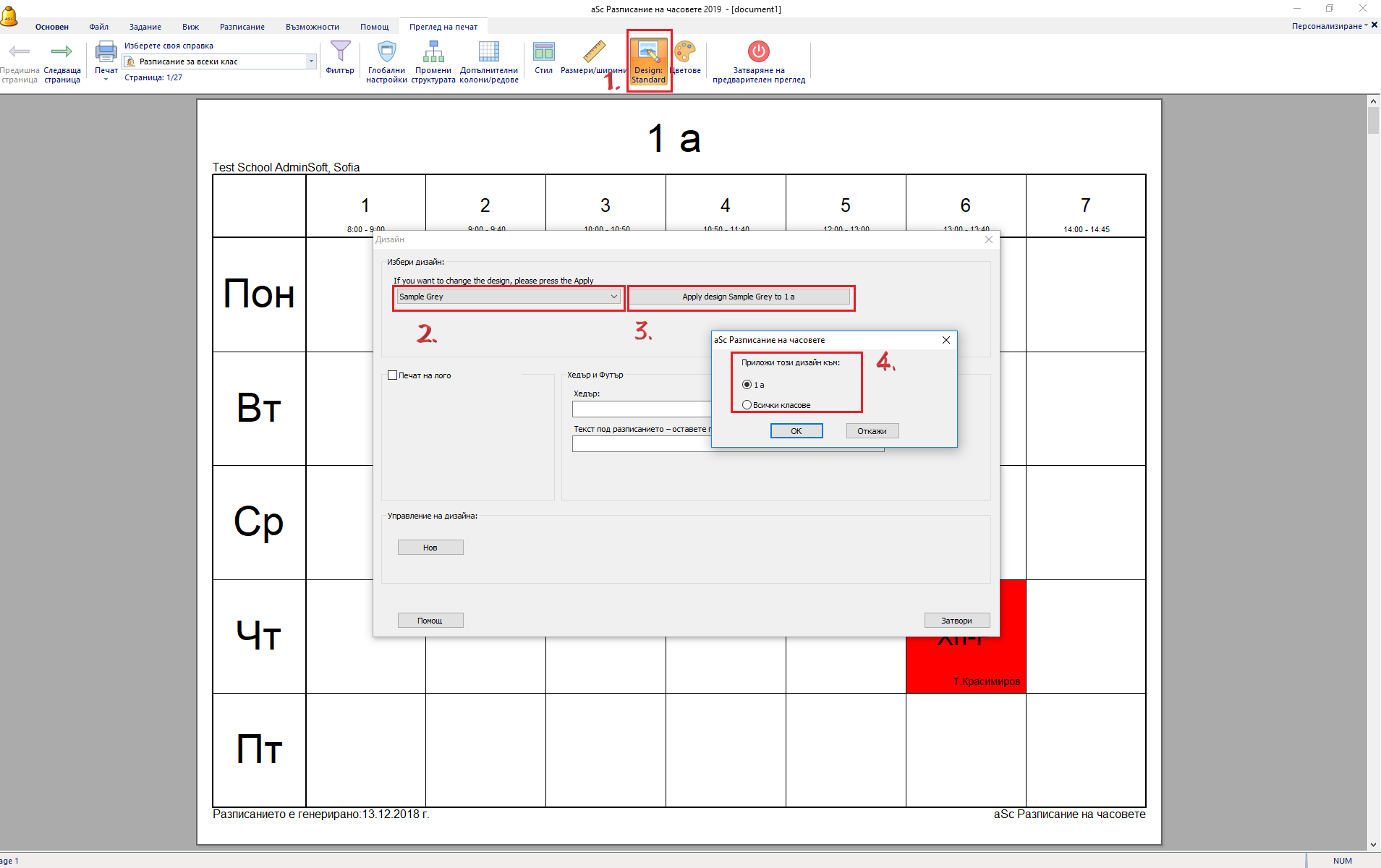Switch to the Възможности tab
1381x868 pixels.
click(x=313, y=27)
